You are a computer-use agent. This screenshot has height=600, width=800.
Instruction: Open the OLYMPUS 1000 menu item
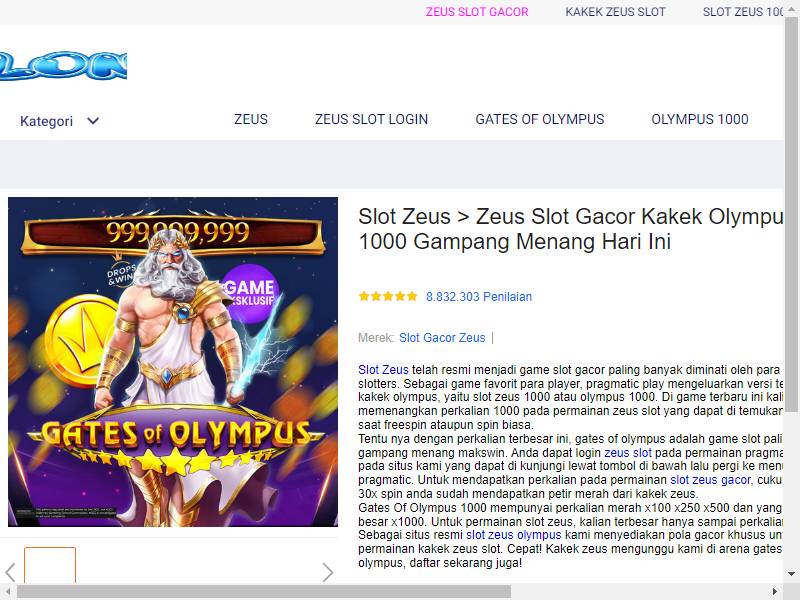point(700,119)
